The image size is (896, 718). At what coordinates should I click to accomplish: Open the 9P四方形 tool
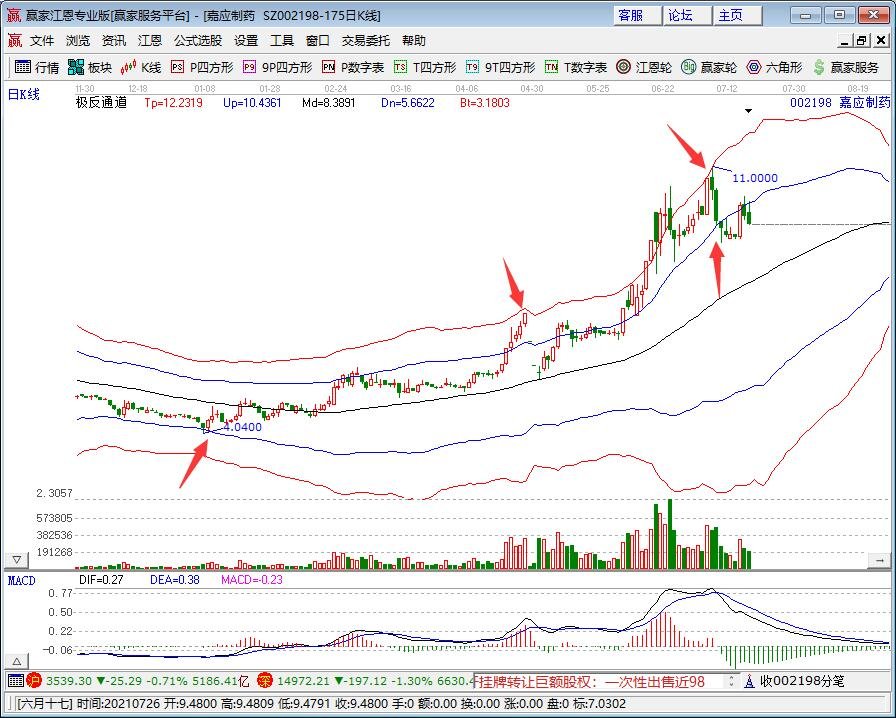pyautogui.click(x=277, y=67)
